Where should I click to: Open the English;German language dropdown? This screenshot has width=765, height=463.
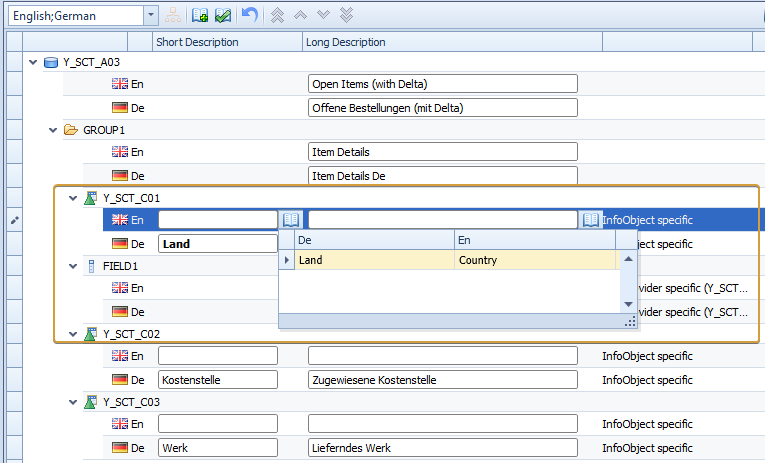(x=150, y=16)
